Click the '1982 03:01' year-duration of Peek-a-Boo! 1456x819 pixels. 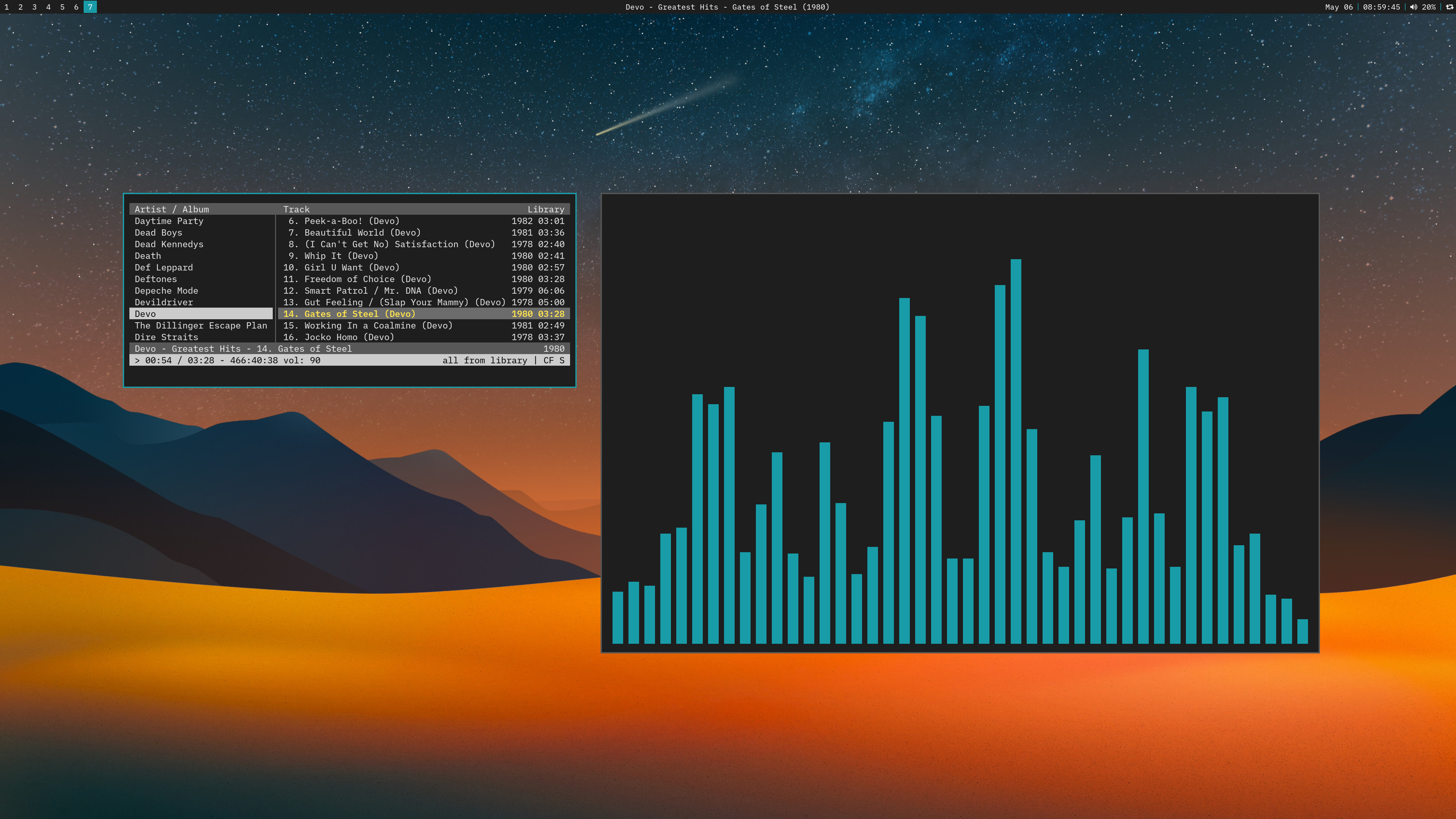(x=538, y=221)
